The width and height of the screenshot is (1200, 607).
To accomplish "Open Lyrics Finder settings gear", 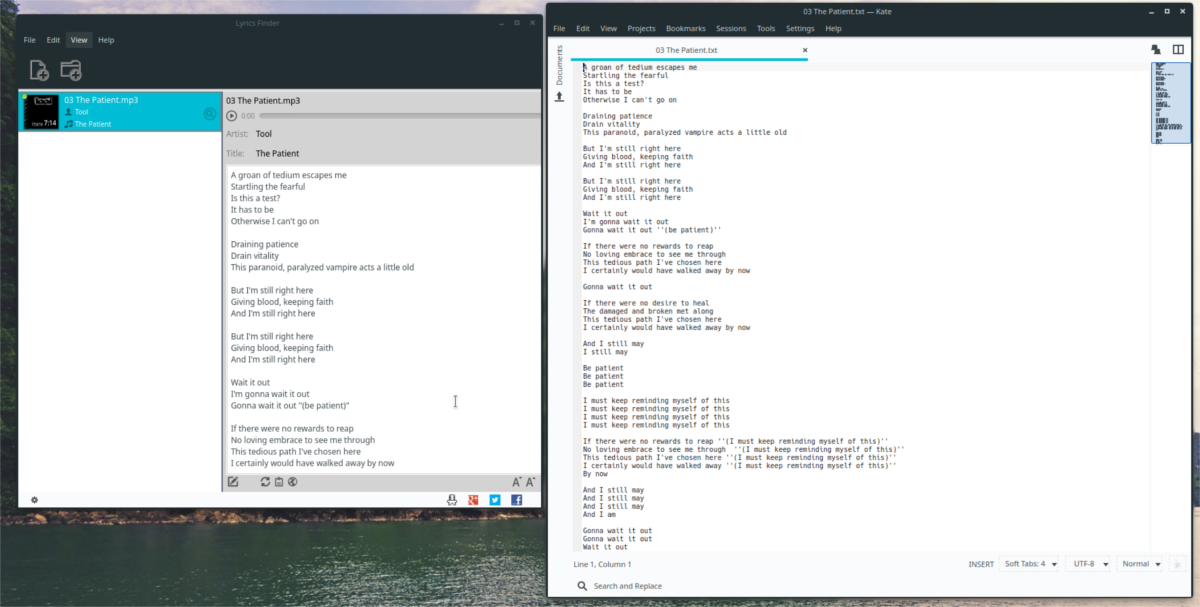I will (x=33, y=499).
